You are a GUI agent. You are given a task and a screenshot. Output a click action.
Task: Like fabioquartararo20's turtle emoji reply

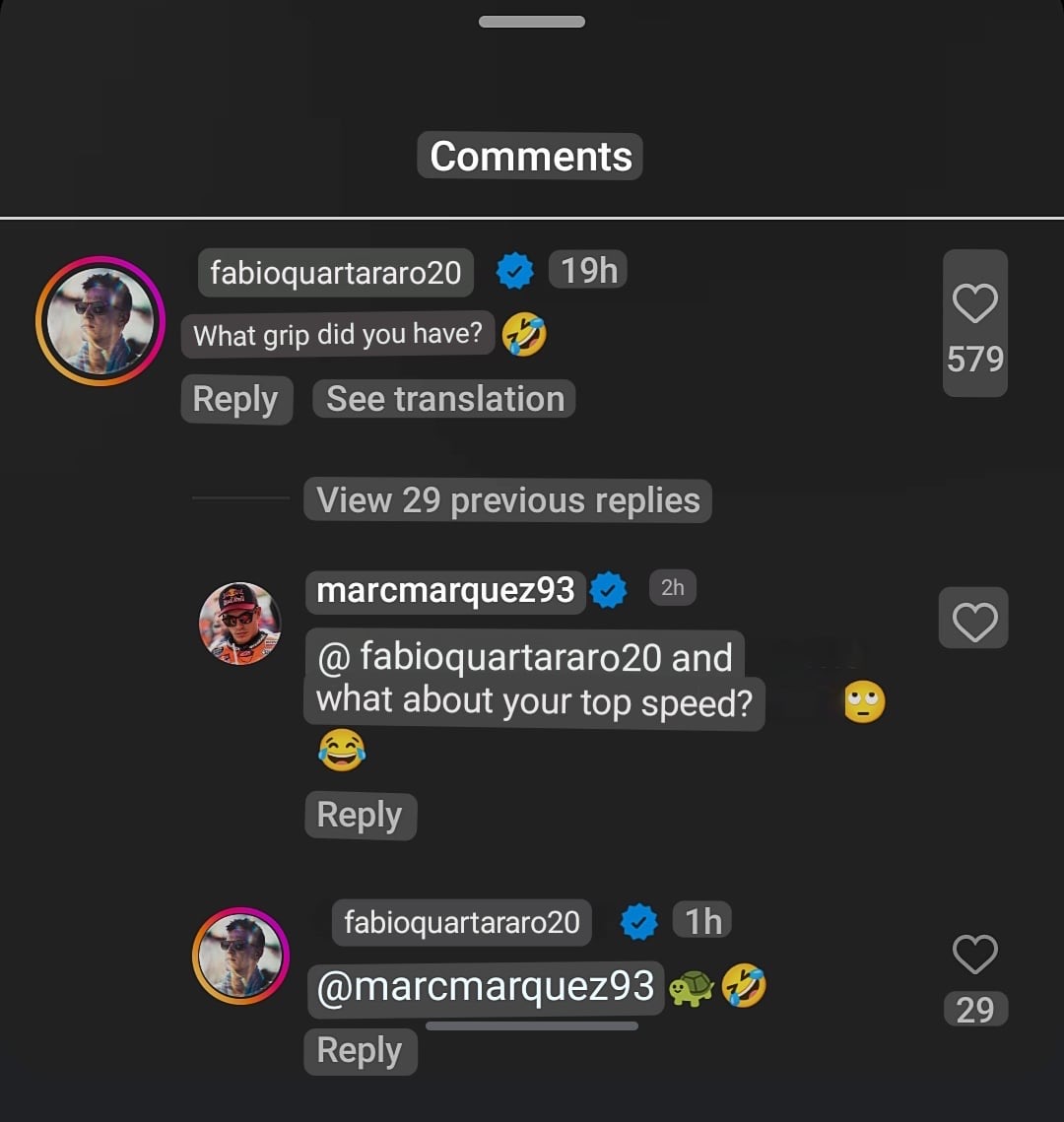(974, 954)
